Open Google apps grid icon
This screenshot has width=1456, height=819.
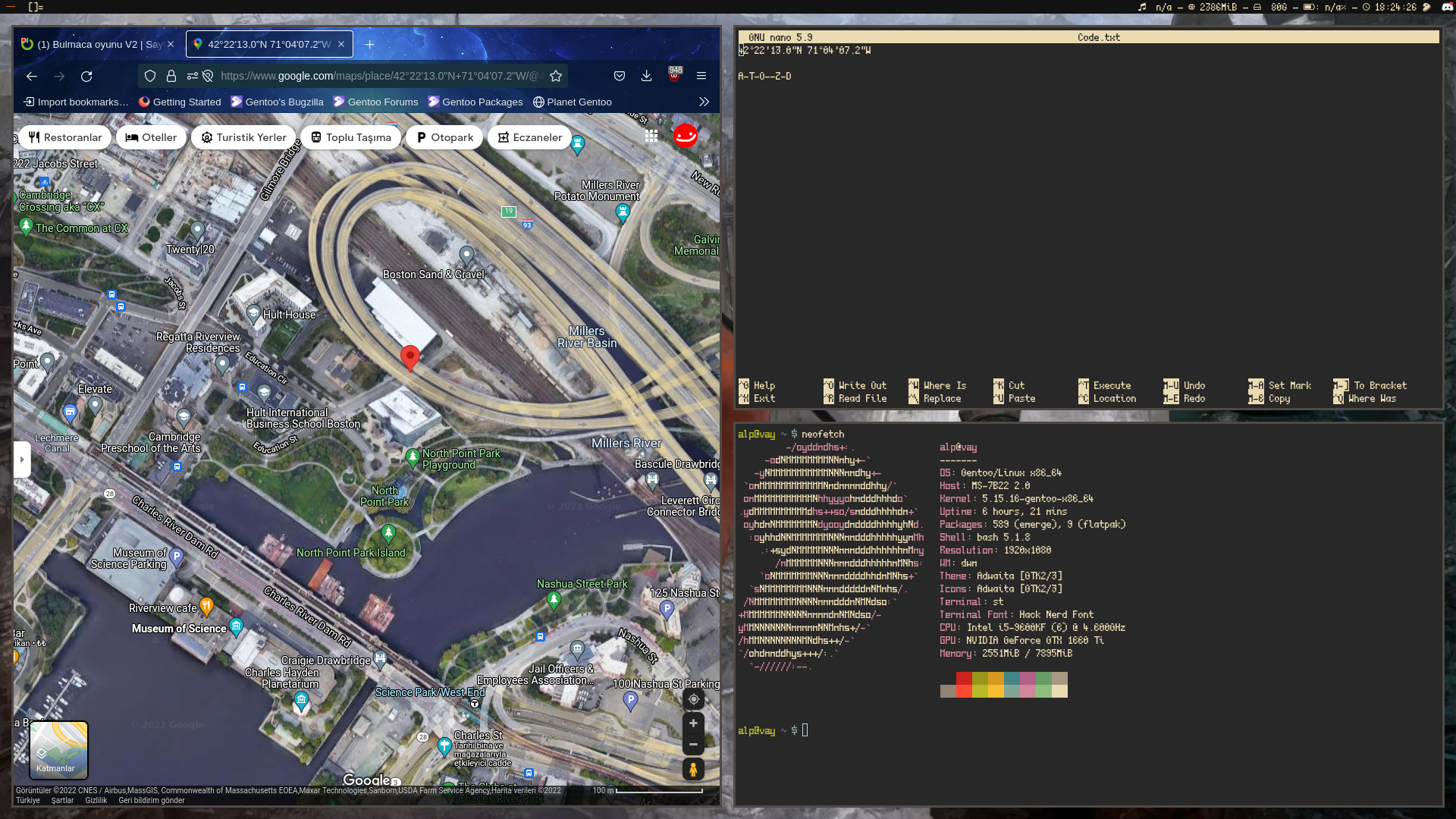click(x=651, y=136)
